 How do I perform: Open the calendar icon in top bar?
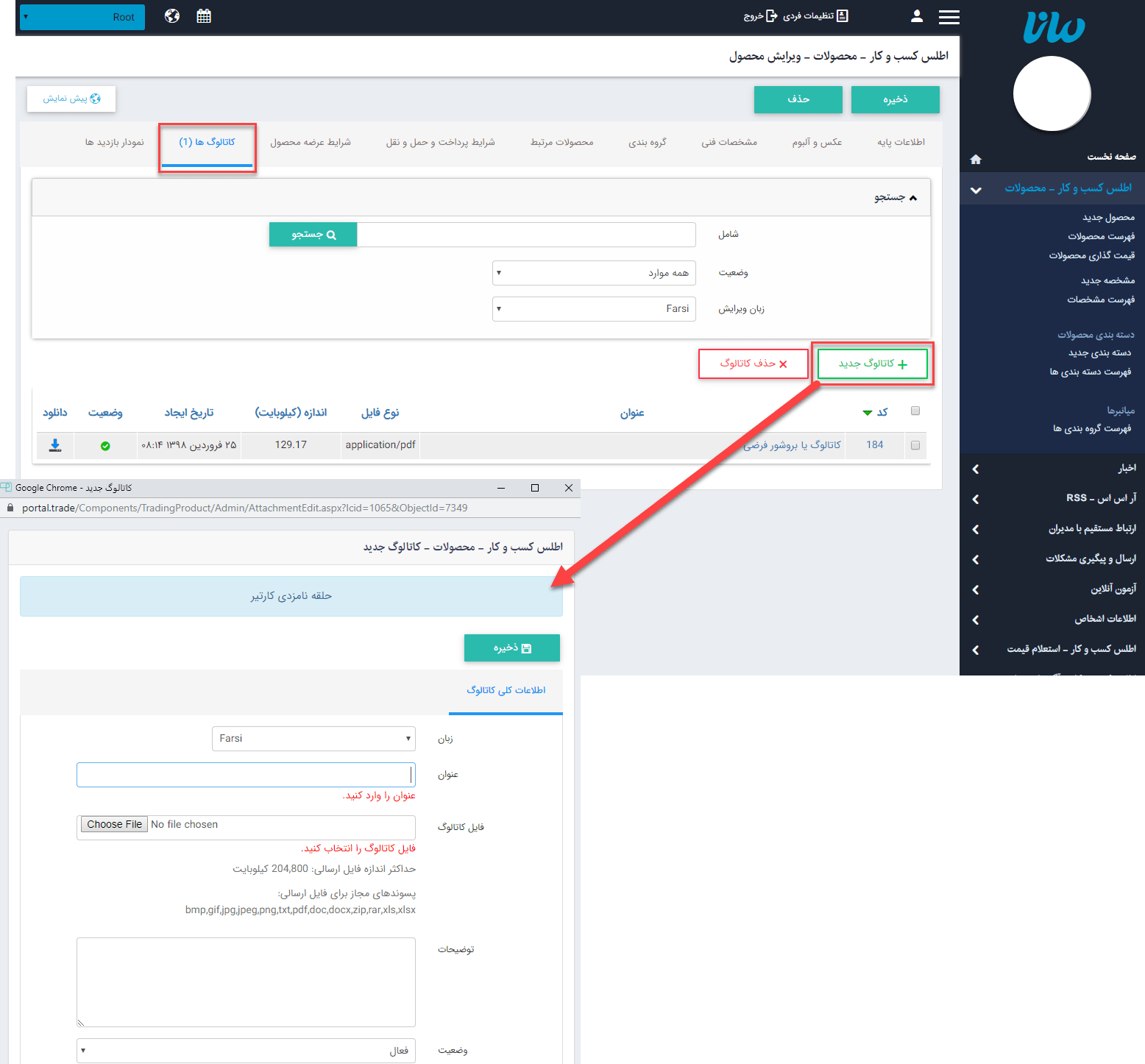[x=204, y=16]
